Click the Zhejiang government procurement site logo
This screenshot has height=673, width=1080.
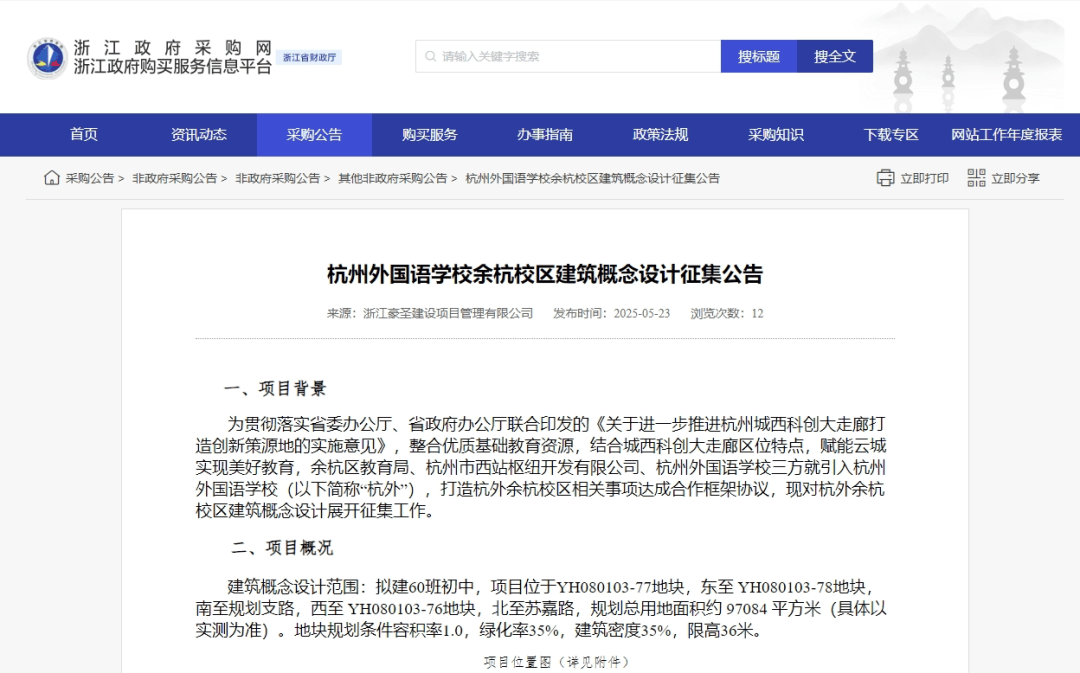[x=47, y=58]
